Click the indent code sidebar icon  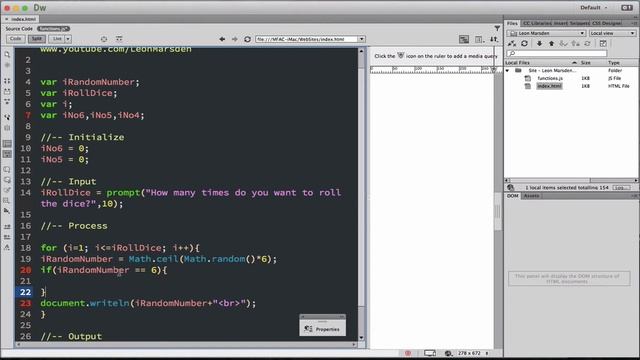click(7, 227)
